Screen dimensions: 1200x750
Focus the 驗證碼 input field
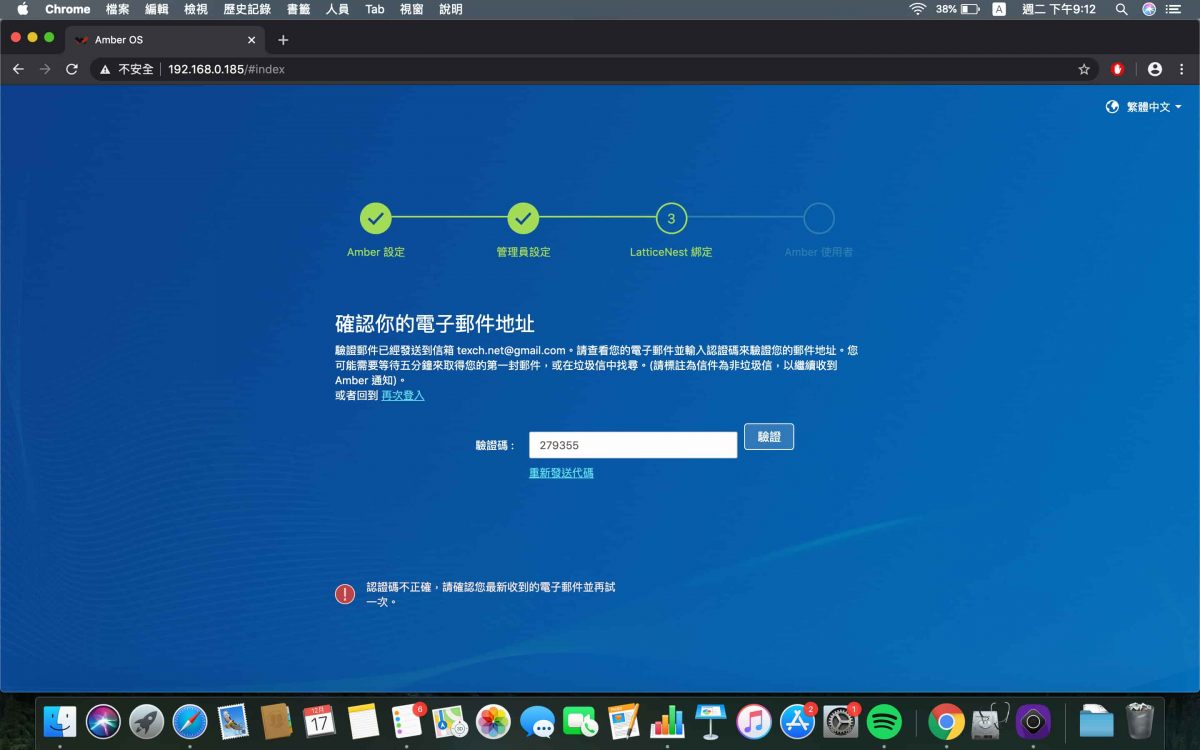tap(633, 445)
